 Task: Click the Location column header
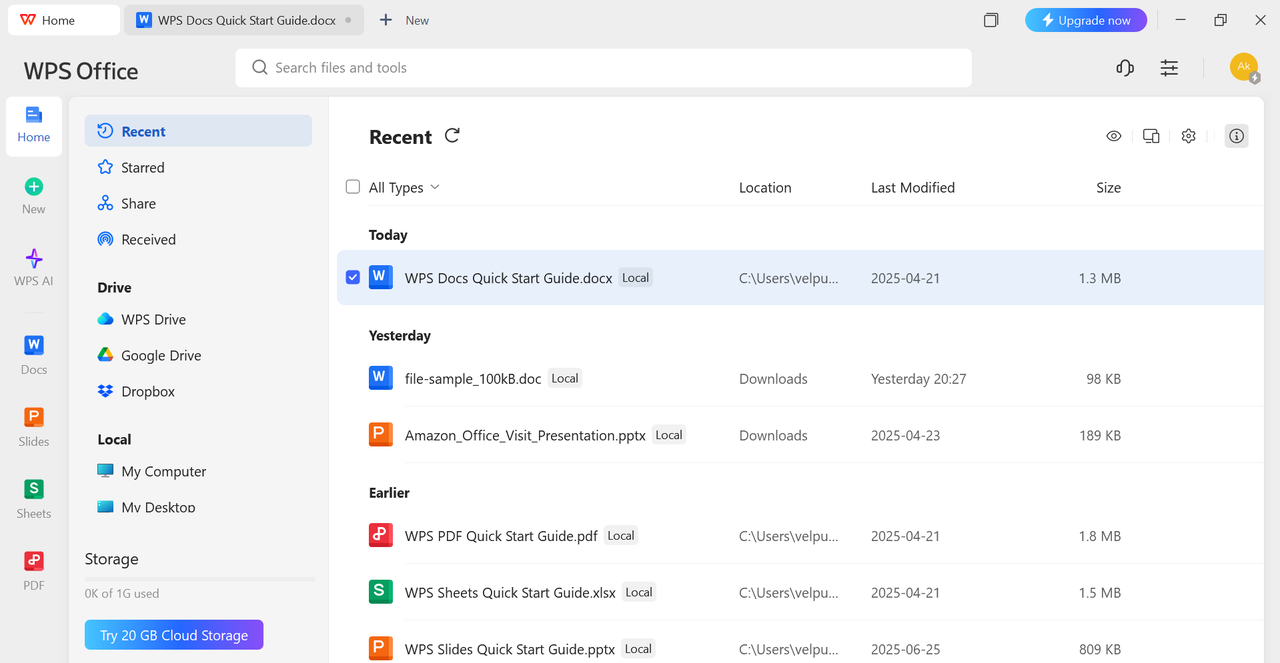click(765, 187)
